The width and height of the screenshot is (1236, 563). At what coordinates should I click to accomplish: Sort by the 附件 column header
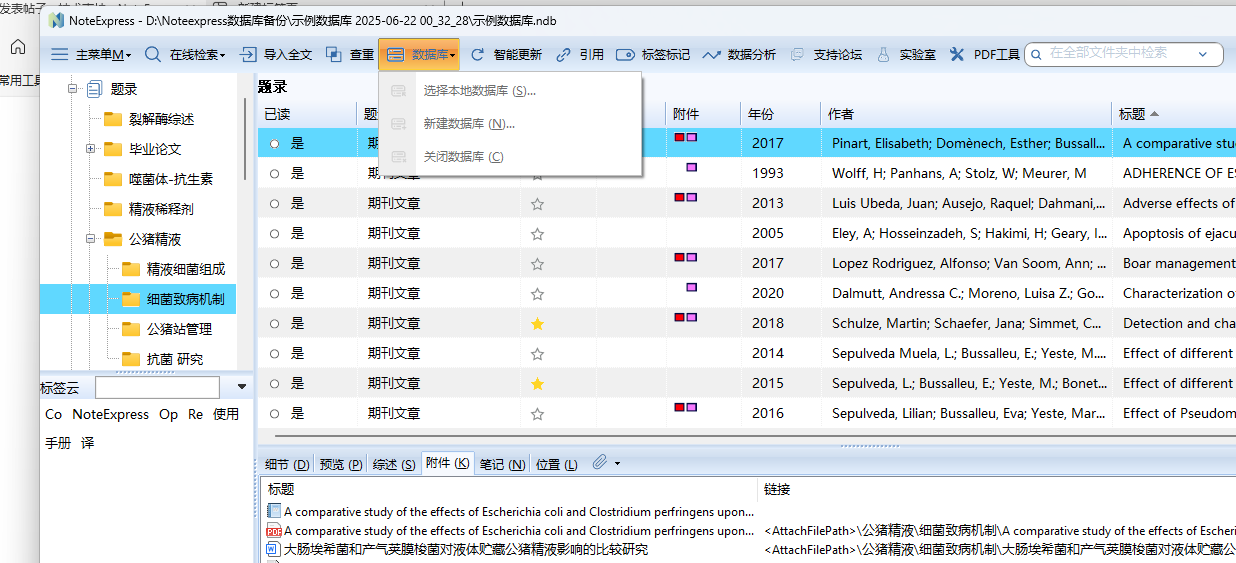click(x=703, y=114)
